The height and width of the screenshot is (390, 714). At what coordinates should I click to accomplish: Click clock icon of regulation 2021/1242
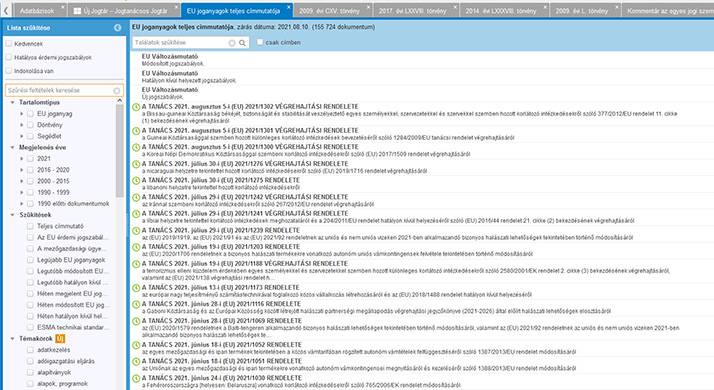coord(136,198)
